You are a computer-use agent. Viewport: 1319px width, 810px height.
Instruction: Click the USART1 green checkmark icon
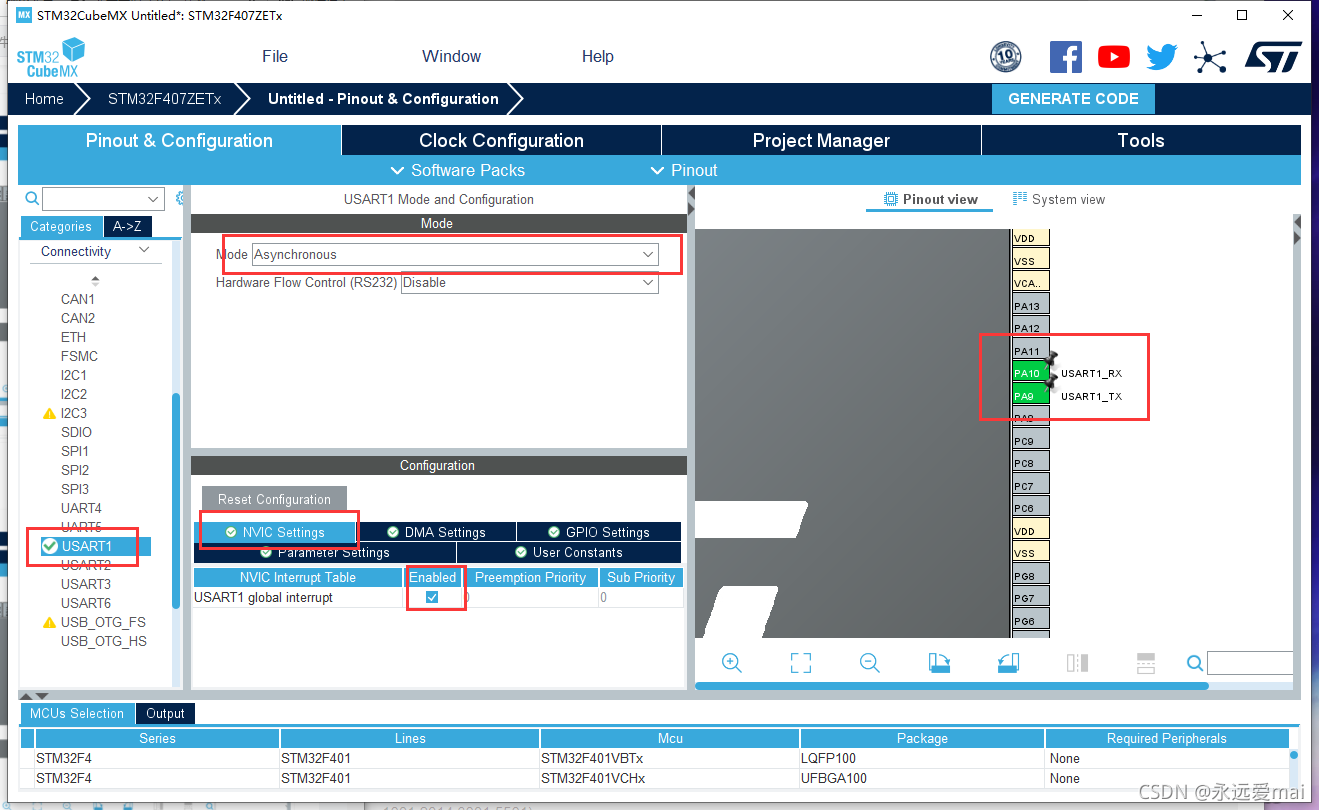(49, 546)
